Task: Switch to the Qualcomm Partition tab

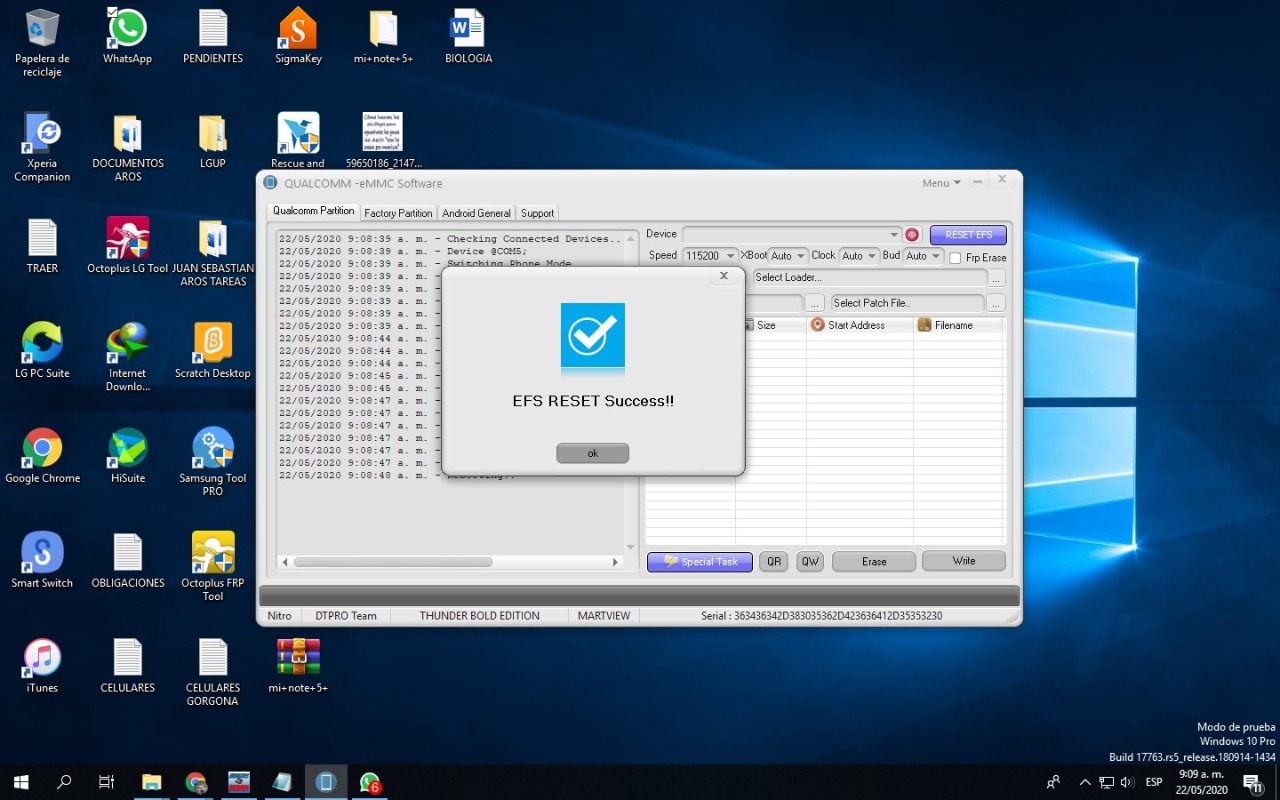Action: [313, 211]
